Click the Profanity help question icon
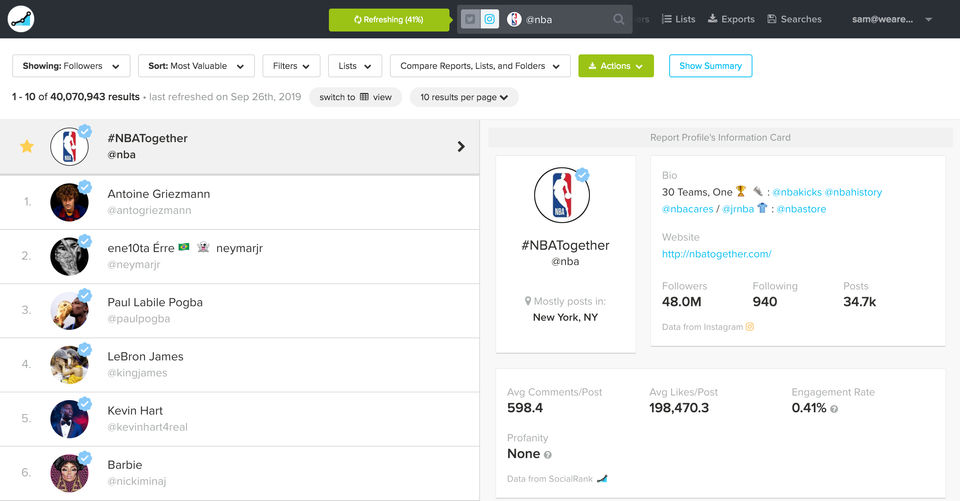This screenshot has height=501, width=960. tap(547, 455)
